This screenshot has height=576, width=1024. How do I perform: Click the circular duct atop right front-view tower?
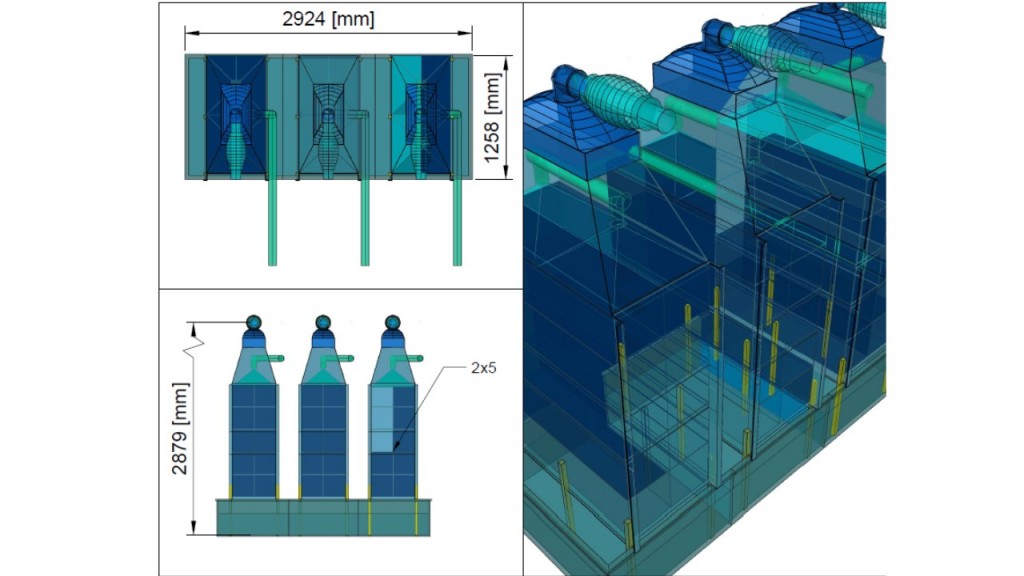point(393,322)
